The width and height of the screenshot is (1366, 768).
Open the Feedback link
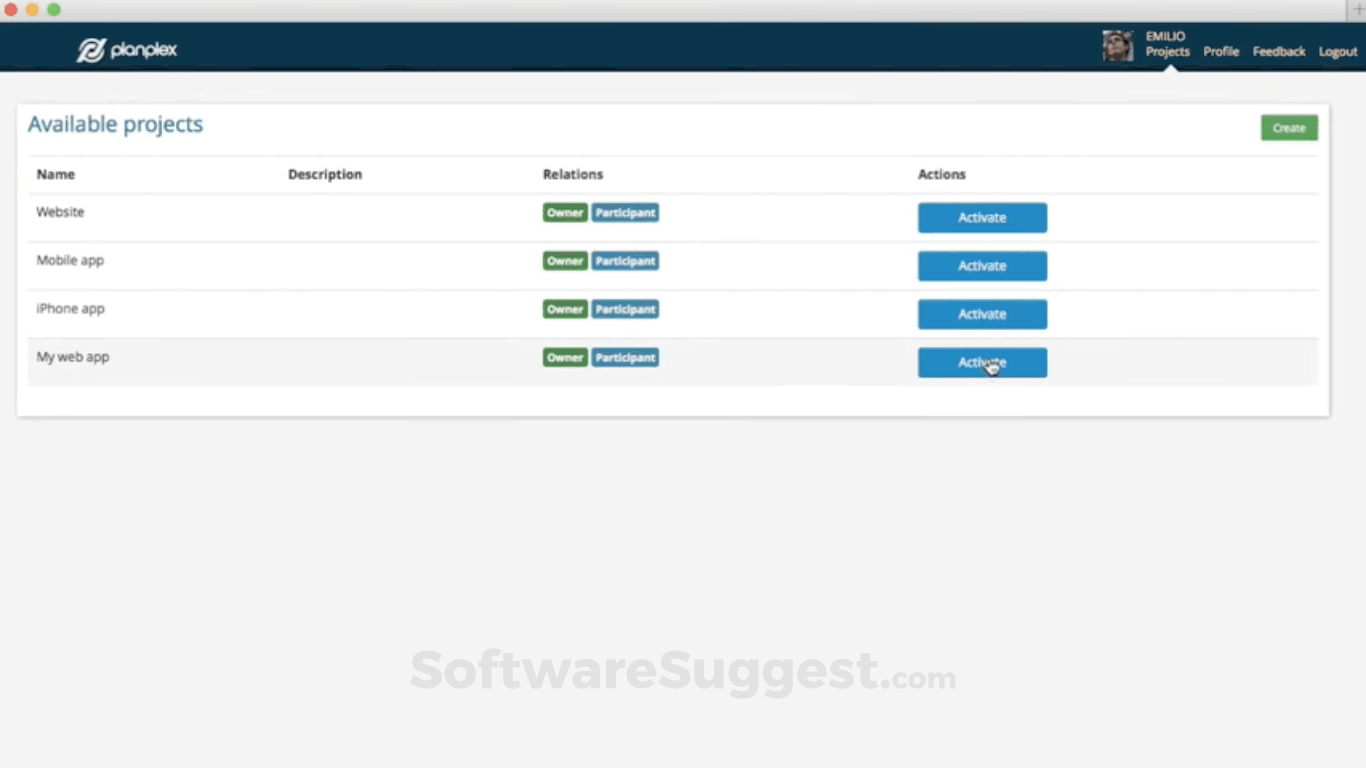[1279, 52]
